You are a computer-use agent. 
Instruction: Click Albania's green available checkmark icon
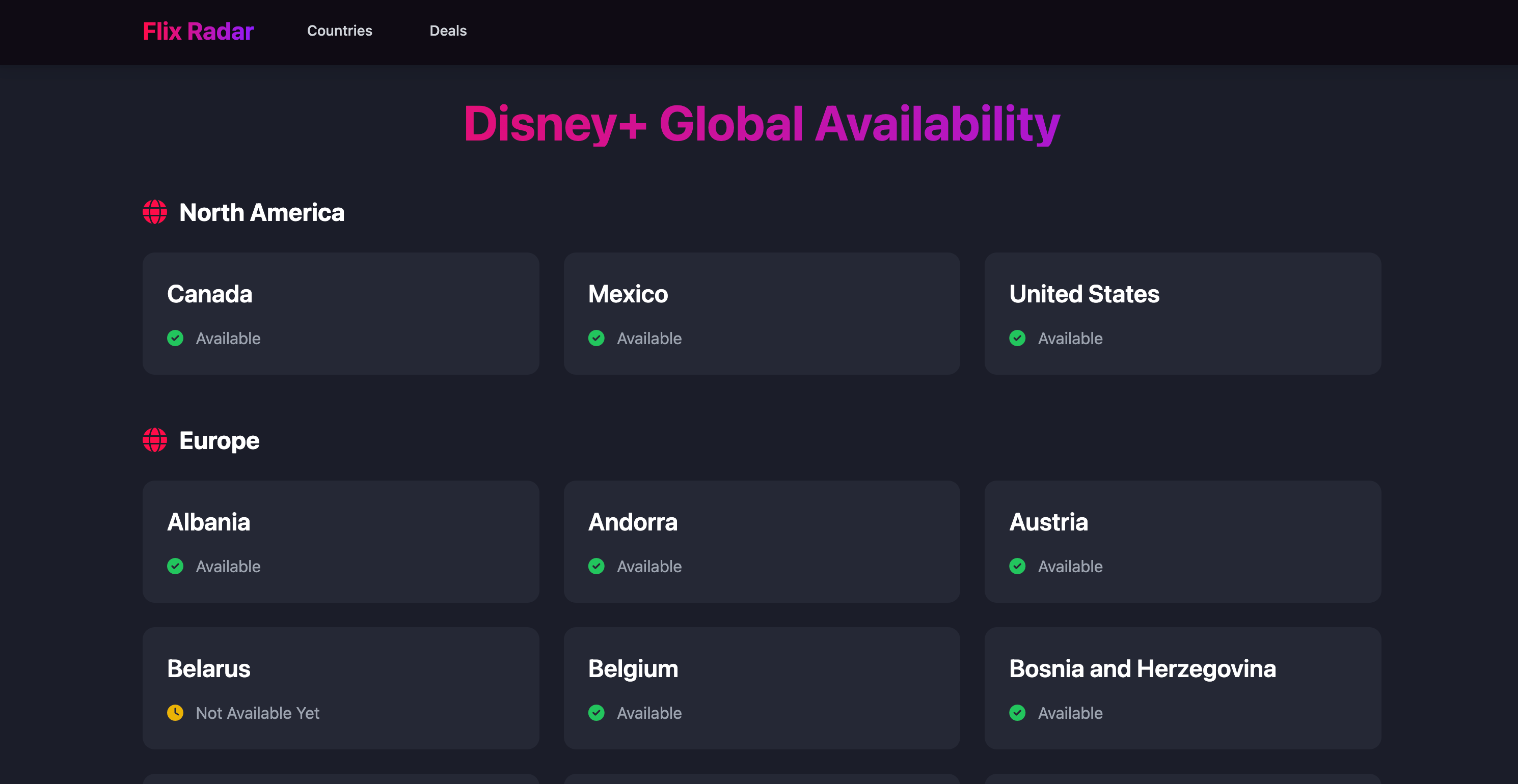[175, 566]
